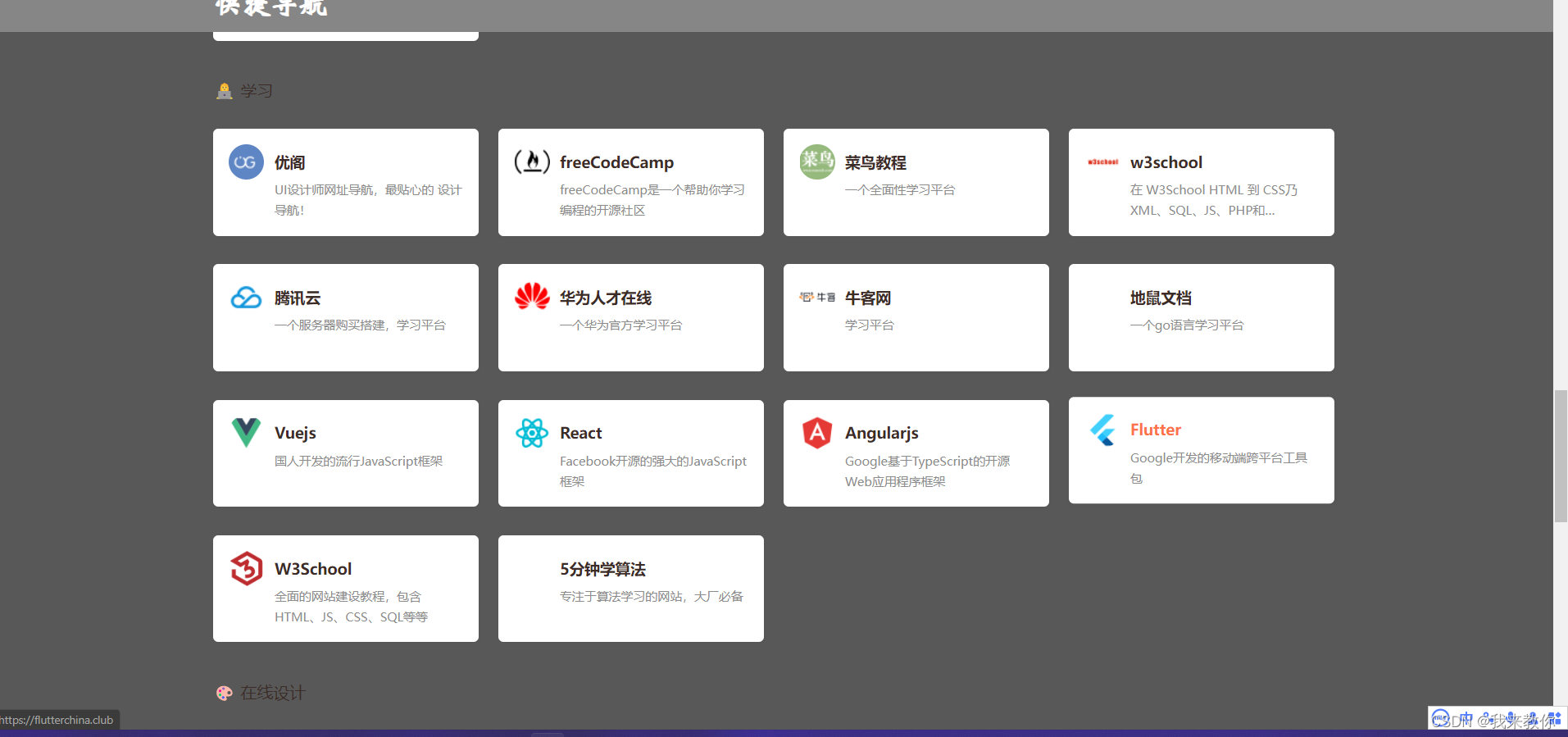Open the 腾讯云 title link
The width and height of the screenshot is (1568, 737).
298,298
